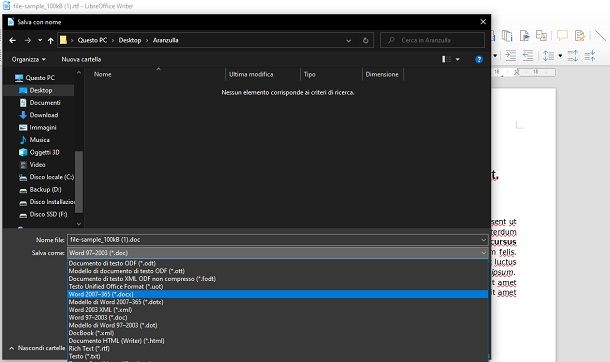Close the Salva con nome dialog
The width and height of the screenshot is (610, 362).
tap(483, 22)
